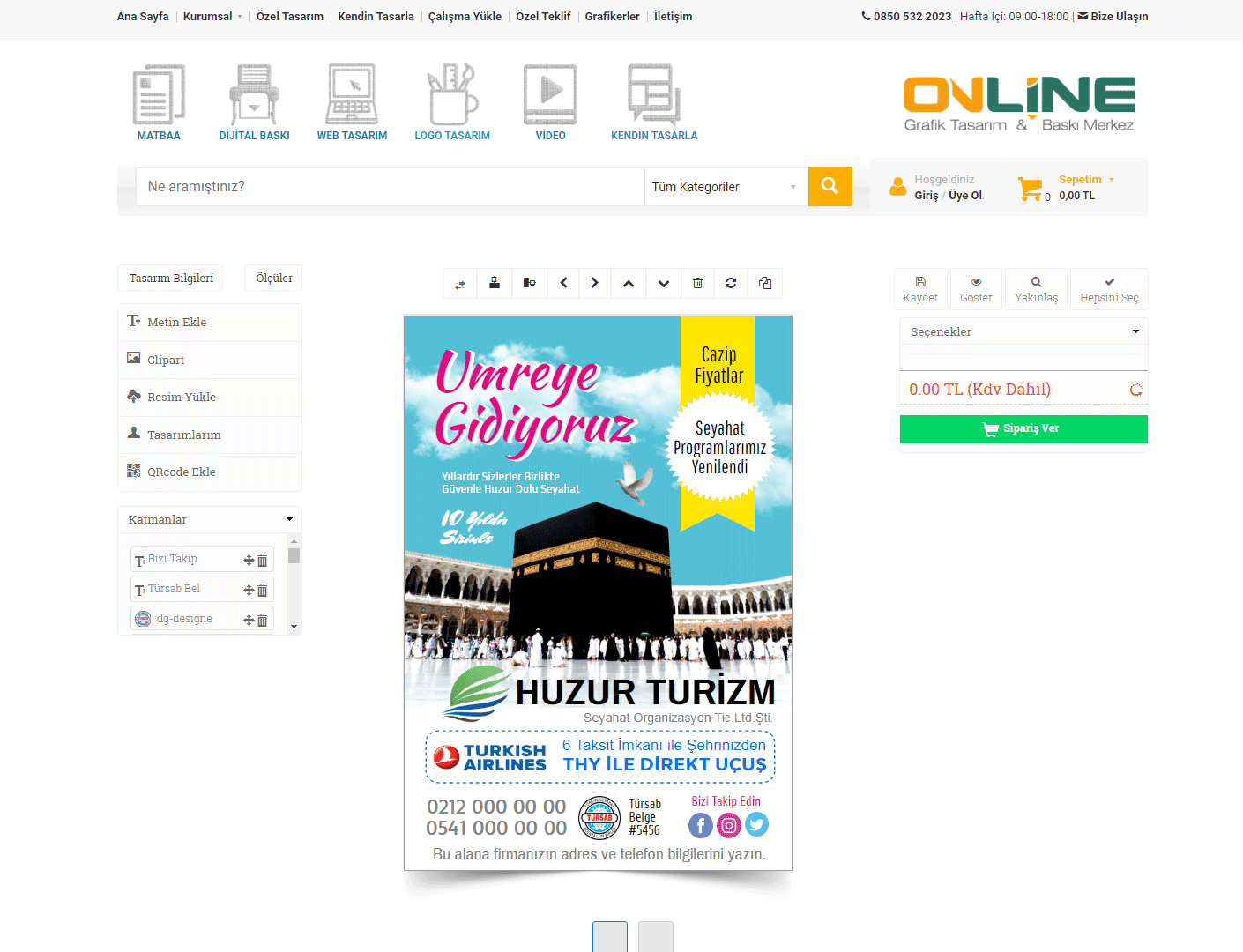Move object down with down chevron
Screen dimensions: 1243x952
point(664,284)
